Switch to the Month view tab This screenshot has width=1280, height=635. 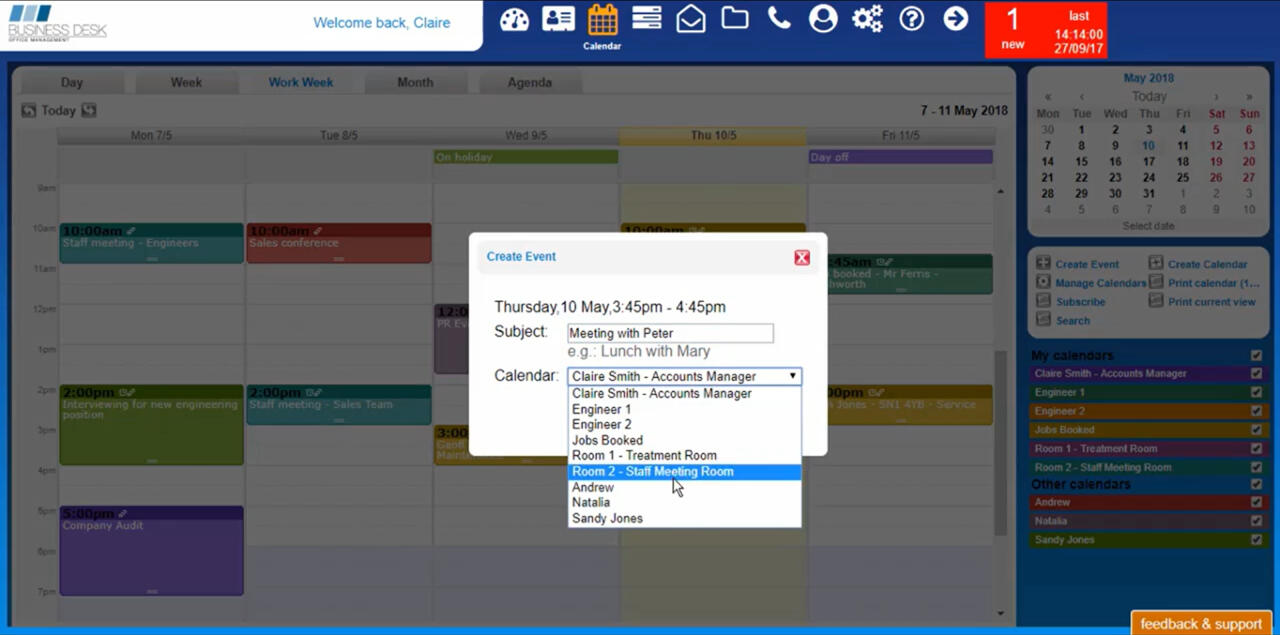(x=415, y=82)
